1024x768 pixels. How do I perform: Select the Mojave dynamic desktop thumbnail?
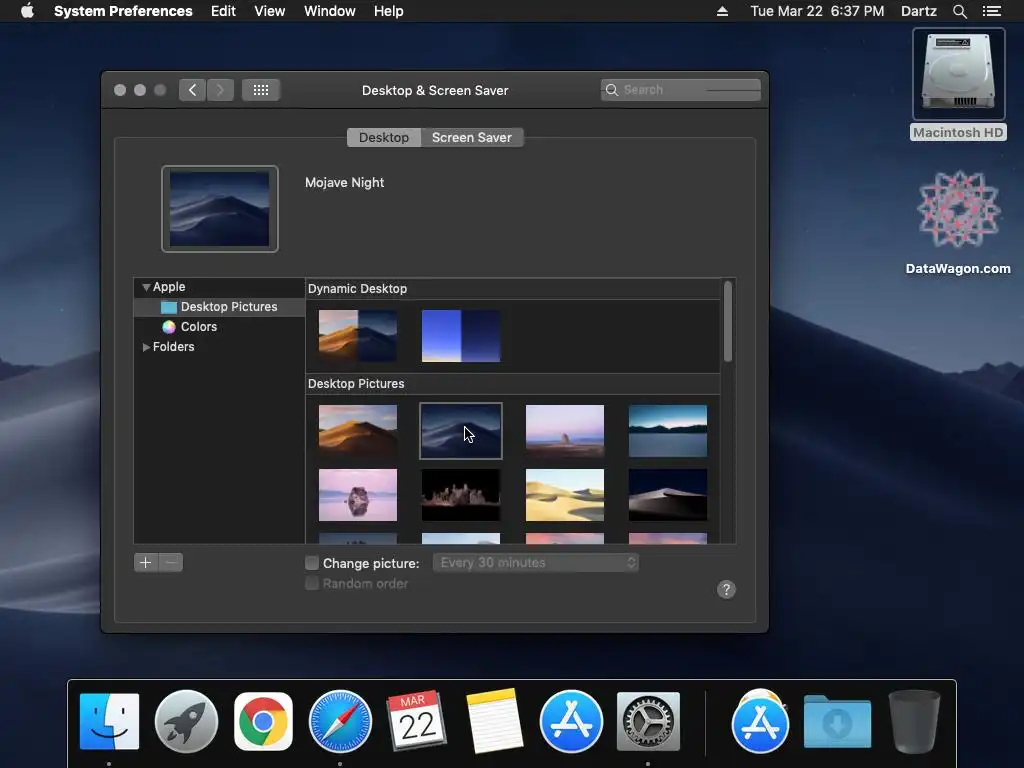[x=358, y=336]
